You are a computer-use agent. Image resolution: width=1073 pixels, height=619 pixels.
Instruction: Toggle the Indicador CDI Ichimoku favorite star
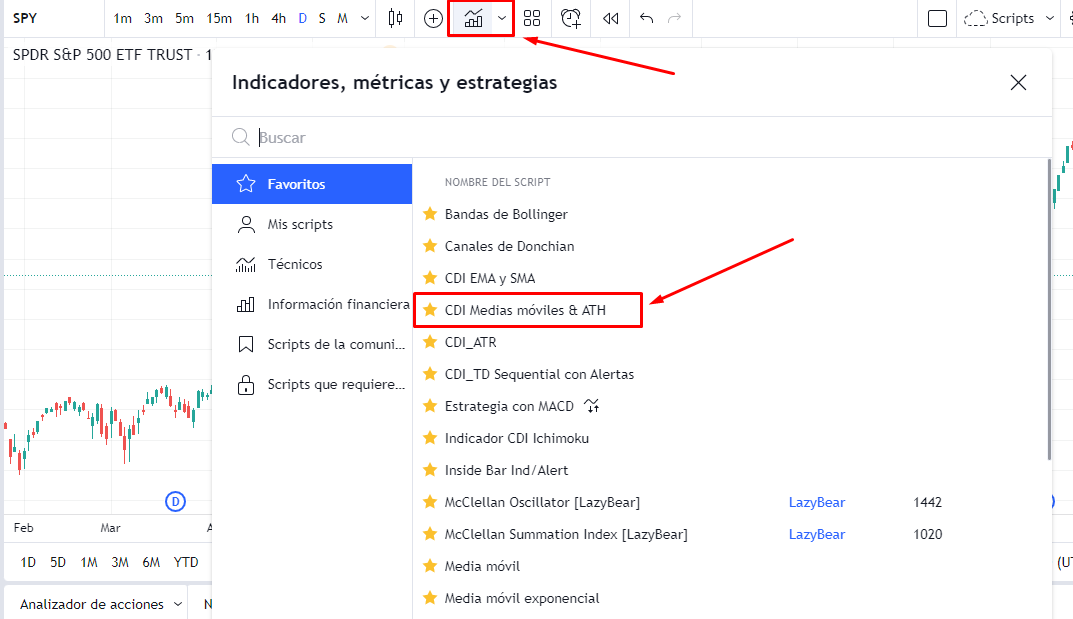[x=430, y=438]
